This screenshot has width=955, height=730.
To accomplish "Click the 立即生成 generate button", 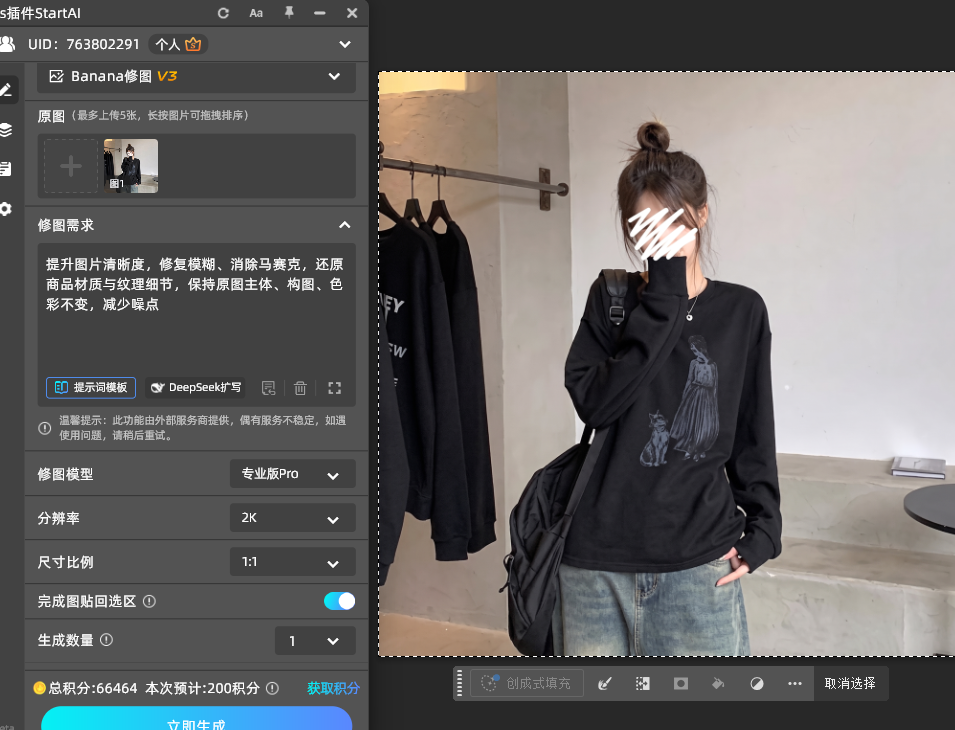I will tap(196, 719).
